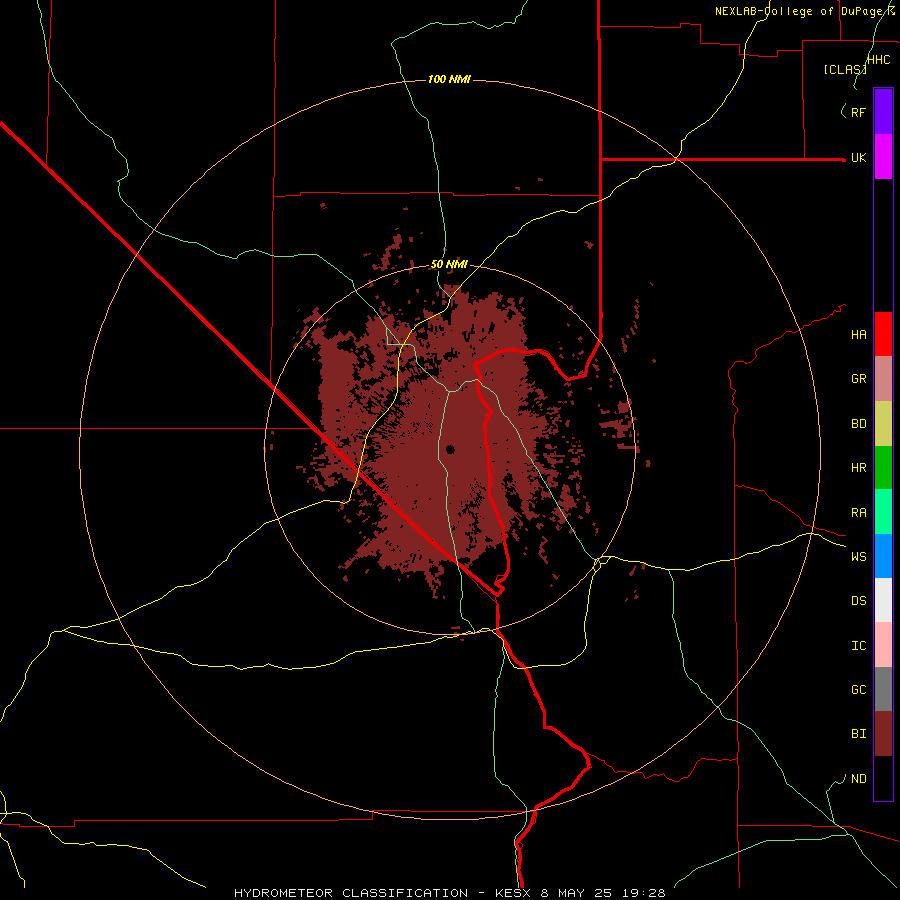Viewport: 900px width, 900px height.
Task: Click the RF purple legend swatch
Action: [x=883, y=112]
